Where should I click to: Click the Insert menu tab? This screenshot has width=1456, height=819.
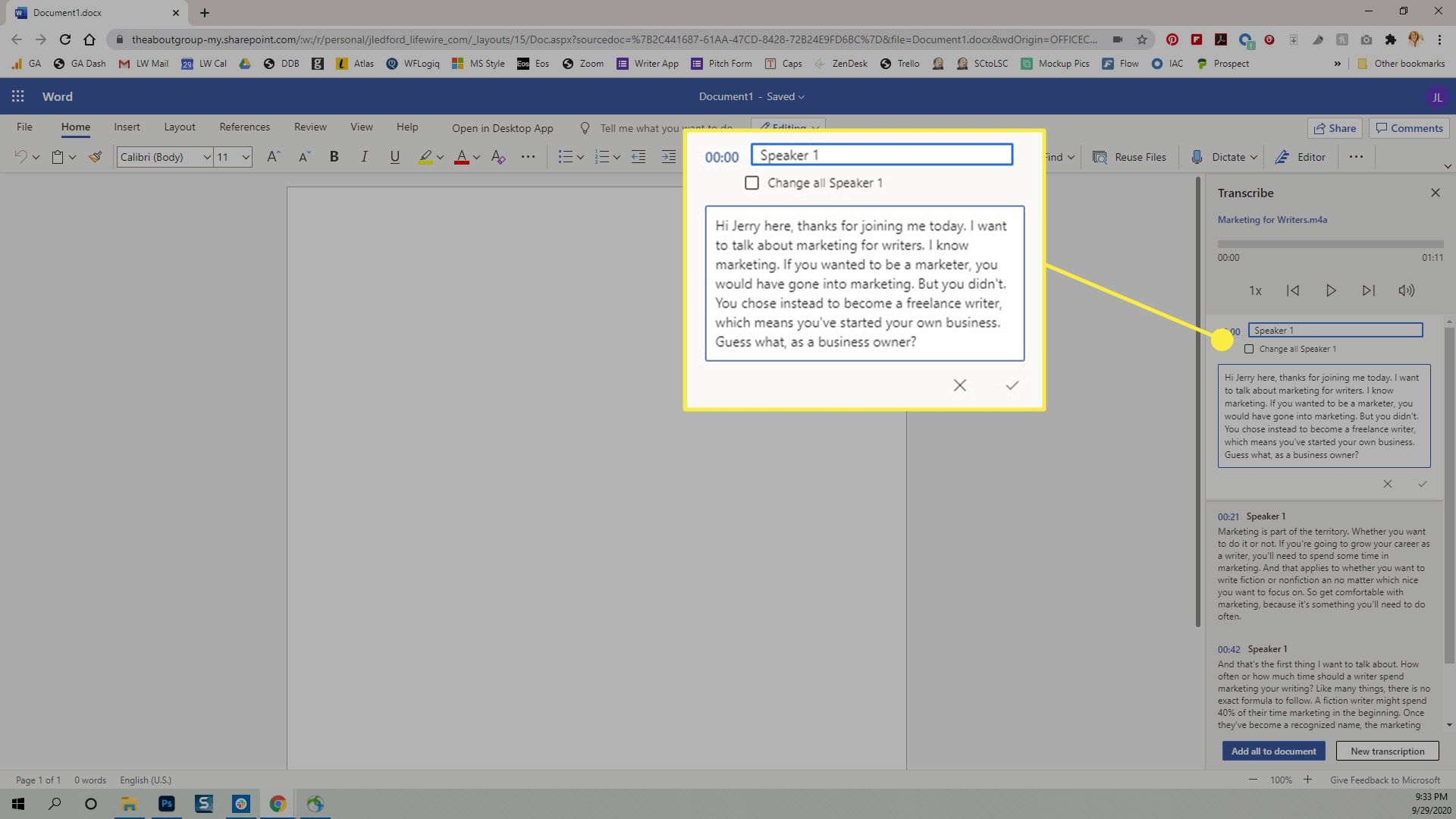(x=127, y=127)
